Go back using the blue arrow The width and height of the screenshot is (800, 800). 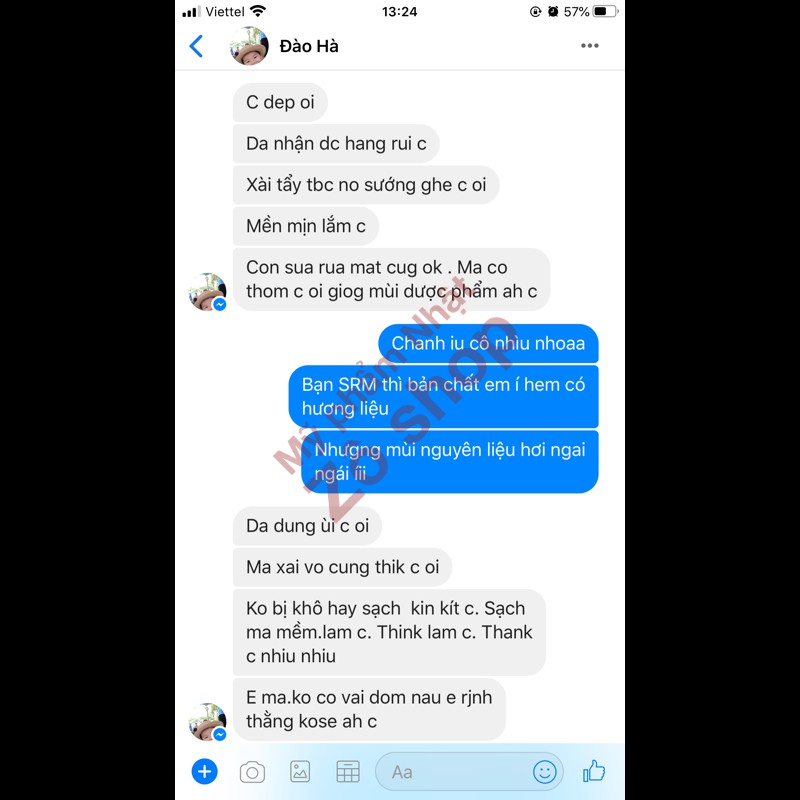pyautogui.click(x=196, y=46)
